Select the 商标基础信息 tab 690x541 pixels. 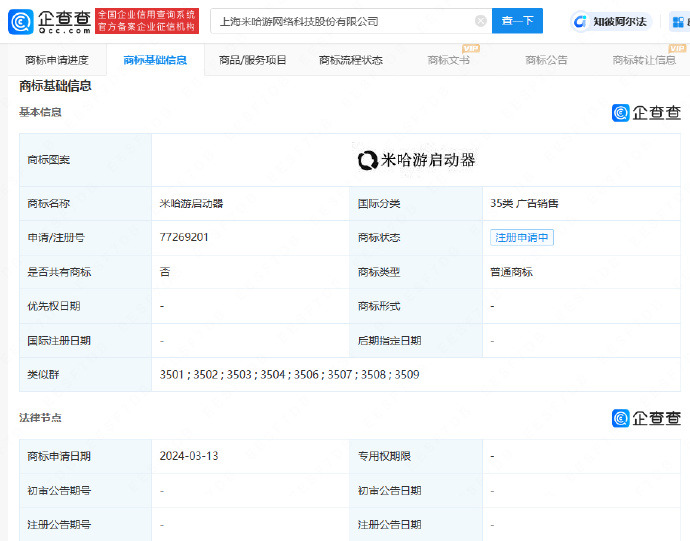[x=155, y=60]
